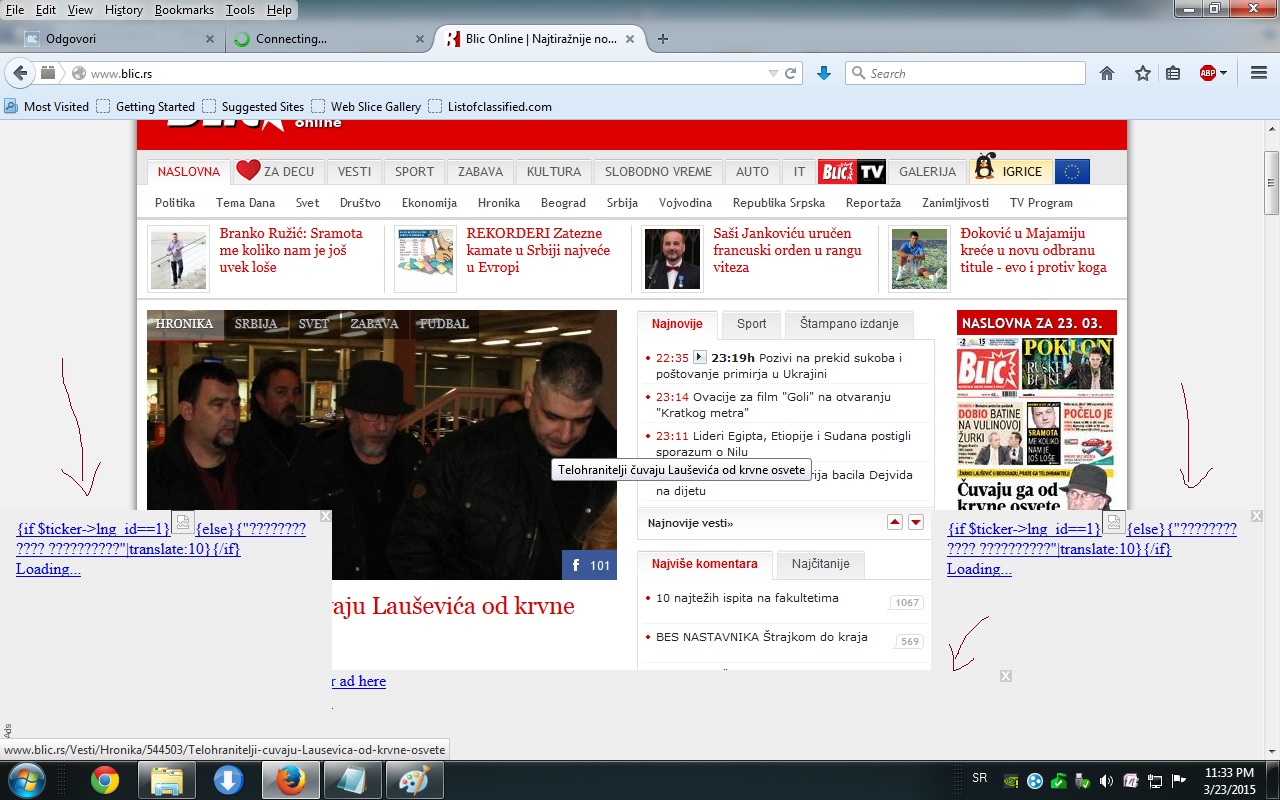1280x800 pixels.
Task: Click the Najnovije vesti link
Action: point(690,523)
